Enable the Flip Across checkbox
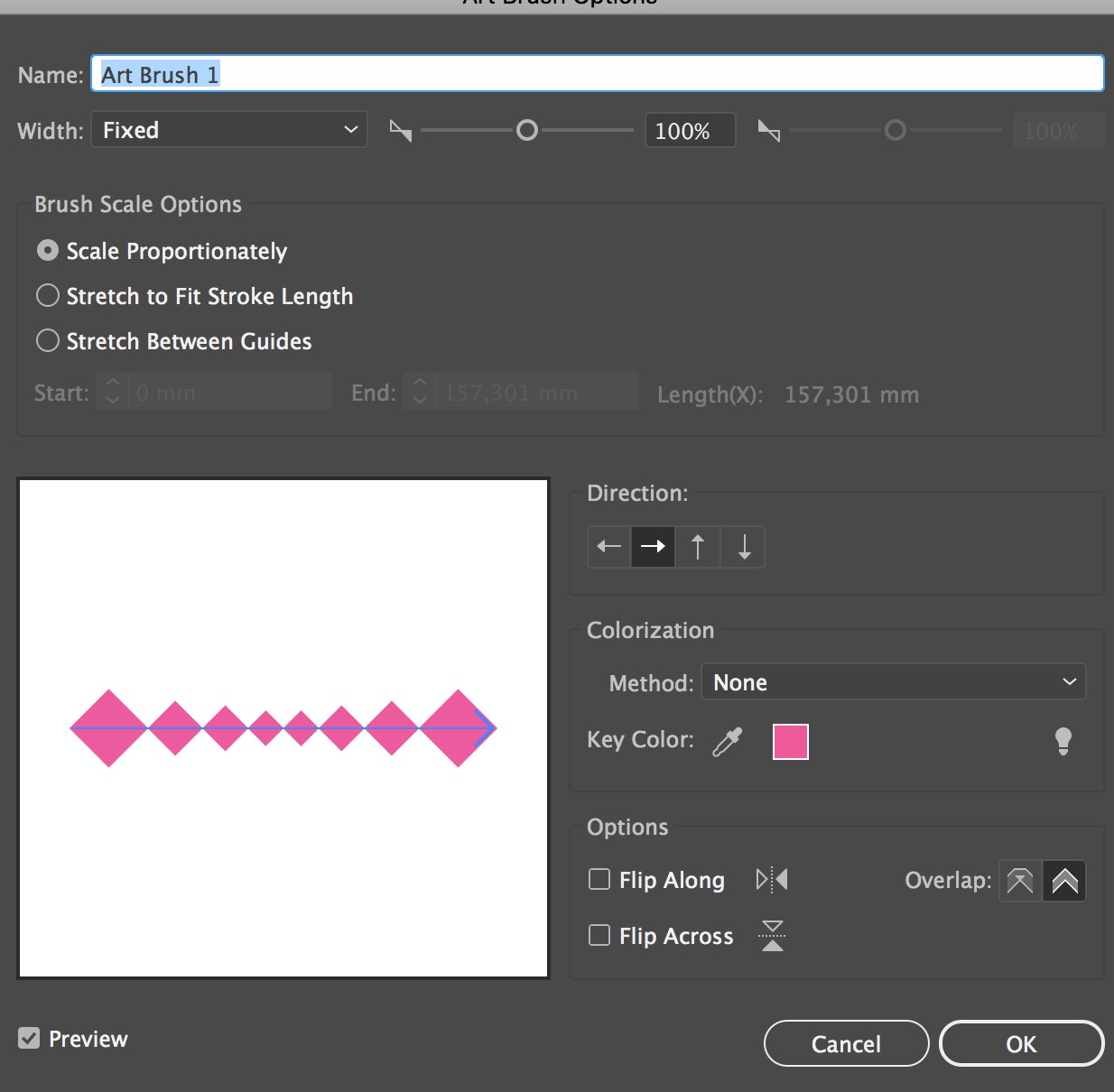Screen dimensions: 1114x1092 599,935
